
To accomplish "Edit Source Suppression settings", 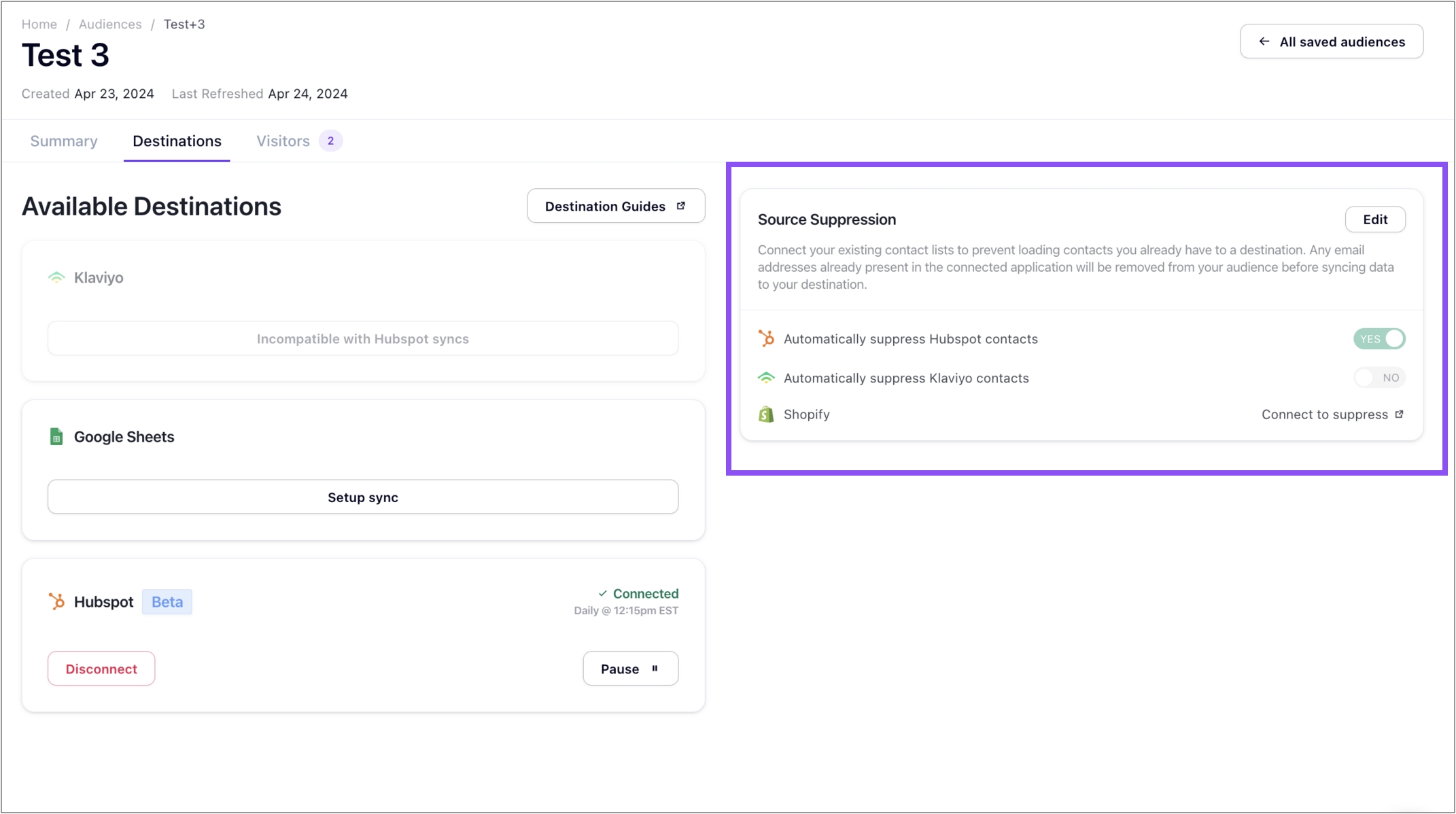I will coord(1375,219).
